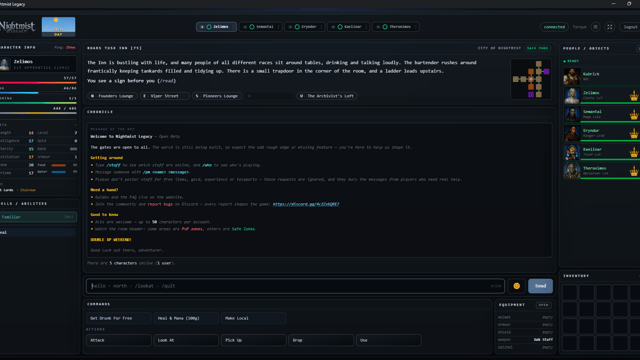Toggle fullscreen with the expand-arrows icon
Viewport: 640px width, 360px height.
pos(610,27)
